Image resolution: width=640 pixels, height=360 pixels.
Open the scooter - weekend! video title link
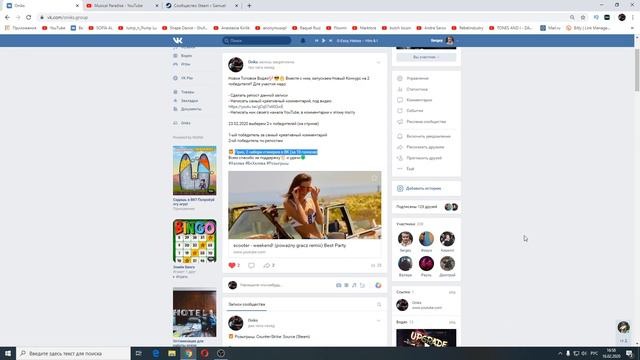click(x=289, y=245)
